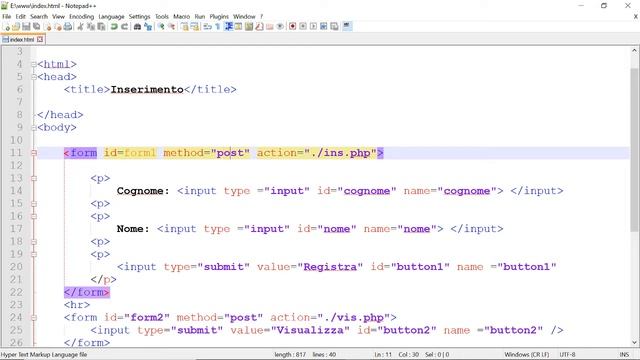The height and width of the screenshot is (360, 640).
Task: Click the Registra value on line 20
Action: point(330,267)
